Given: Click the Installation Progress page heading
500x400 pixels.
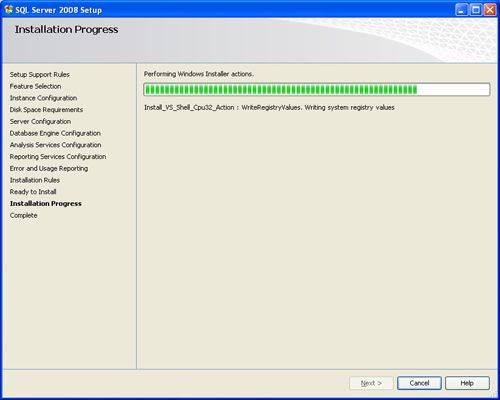Looking at the screenshot, I should point(66,29).
